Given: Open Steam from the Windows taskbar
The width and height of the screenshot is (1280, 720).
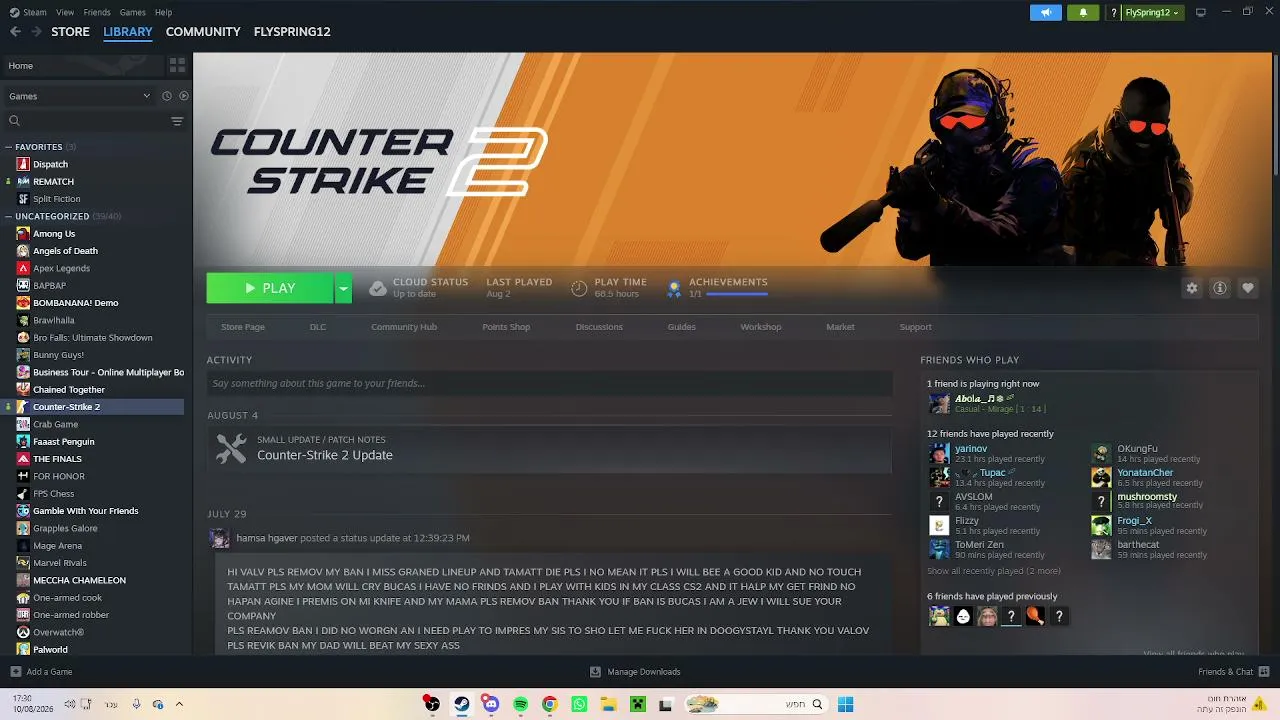Looking at the screenshot, I should click(461, 704).
